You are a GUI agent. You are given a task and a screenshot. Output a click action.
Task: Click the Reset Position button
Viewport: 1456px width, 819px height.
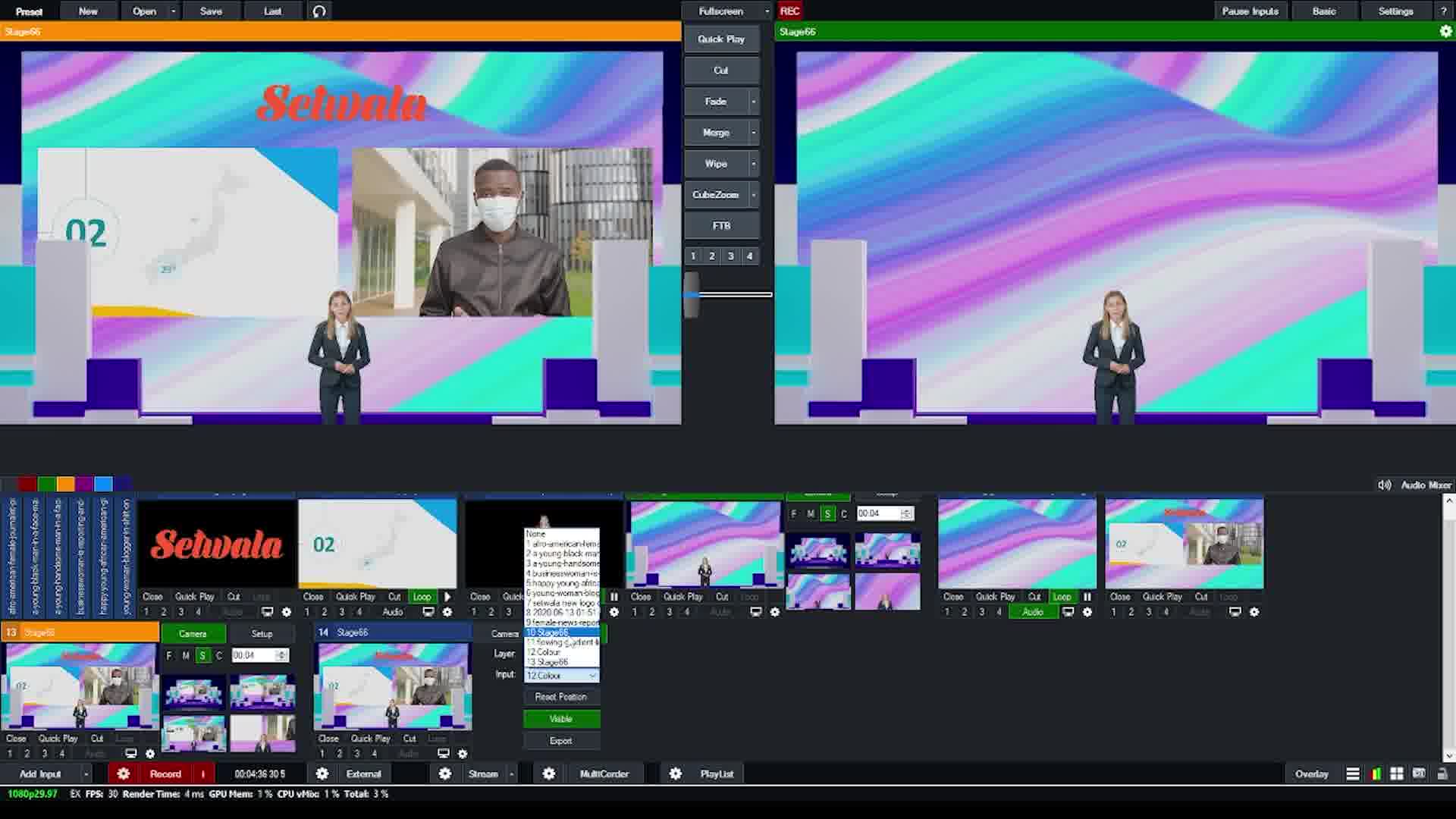point(561,696)
